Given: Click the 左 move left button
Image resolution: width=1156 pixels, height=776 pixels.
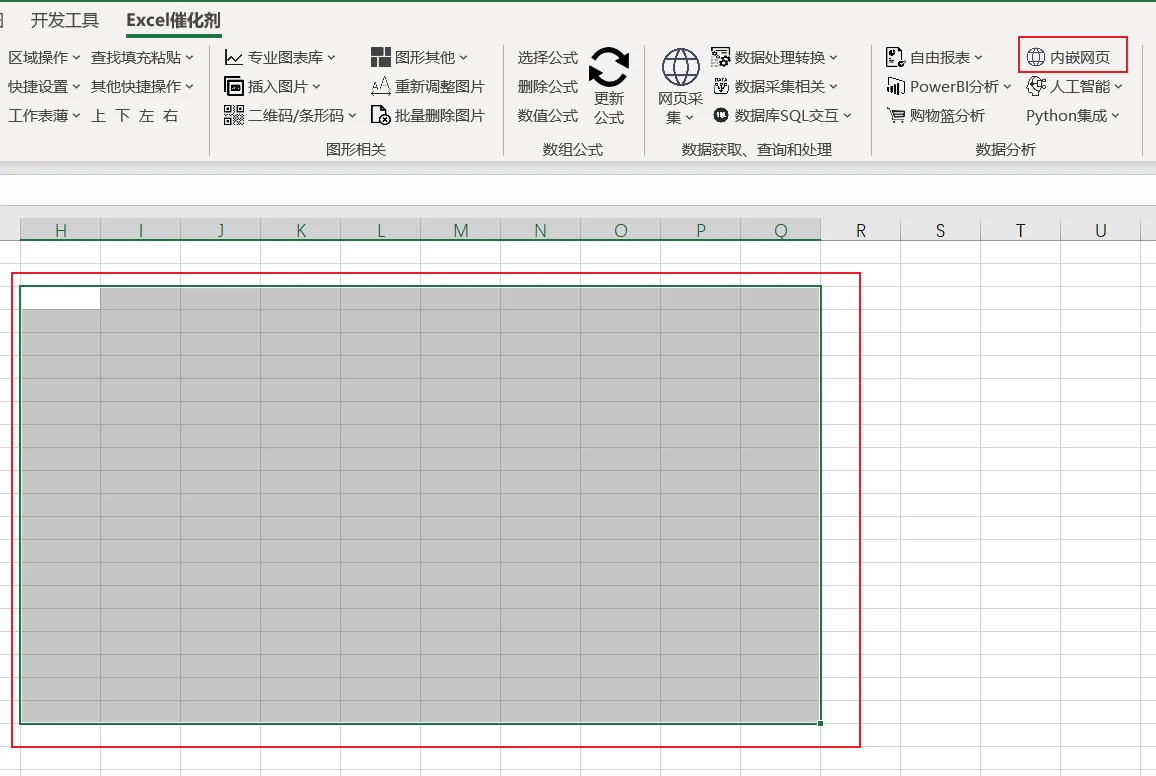Looking at the screenshot, I should (x=147, y=116).
